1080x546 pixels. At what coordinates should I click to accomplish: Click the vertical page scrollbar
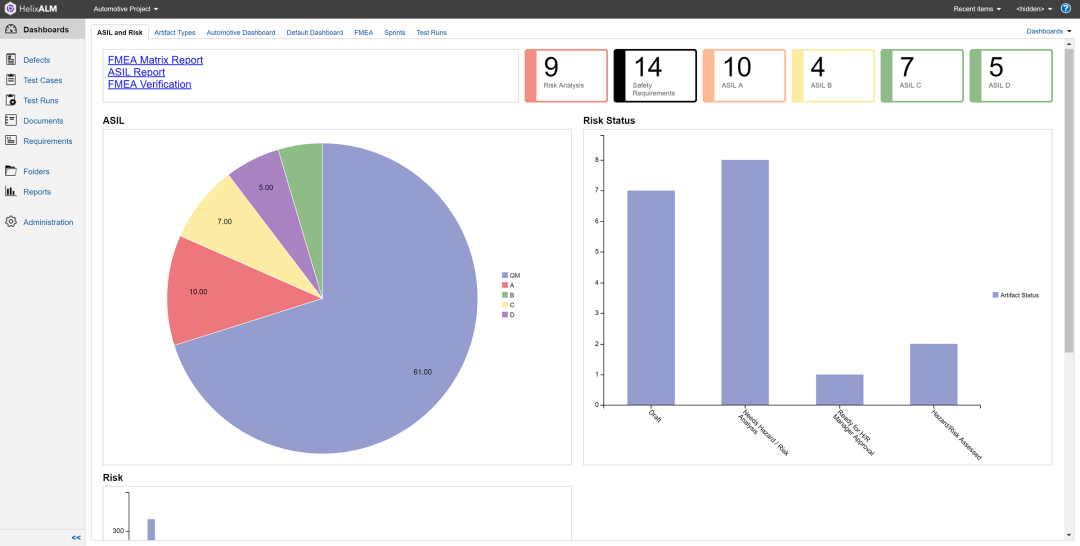[x=1069, y=200]
